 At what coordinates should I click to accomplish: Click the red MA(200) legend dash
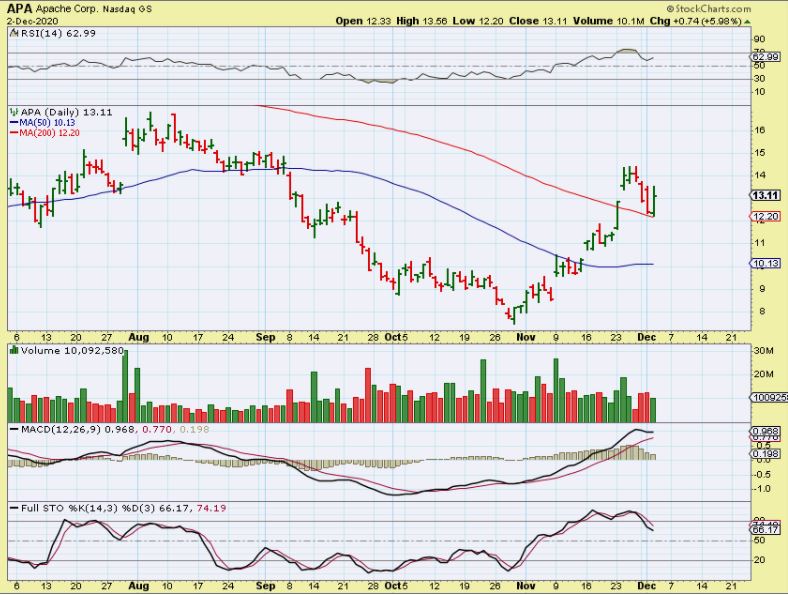click(14, 133)
